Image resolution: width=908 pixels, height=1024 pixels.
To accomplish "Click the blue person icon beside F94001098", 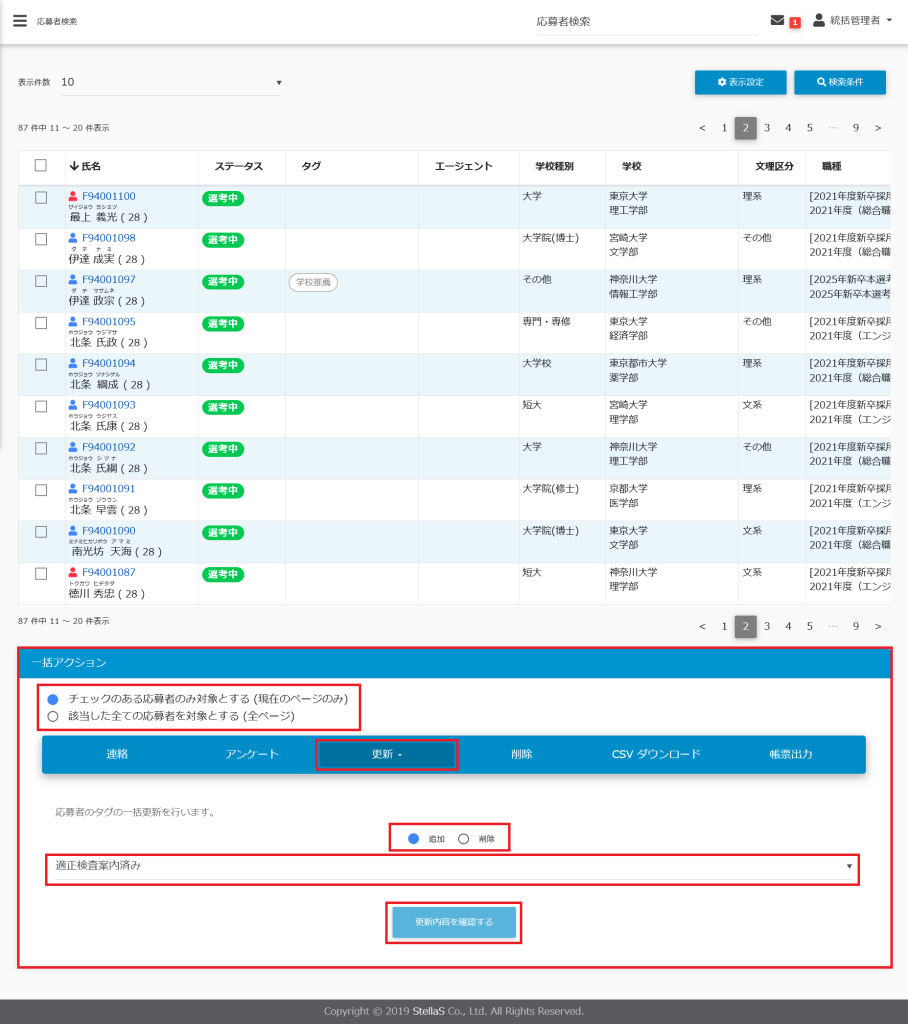I will (x=73, y=238).
